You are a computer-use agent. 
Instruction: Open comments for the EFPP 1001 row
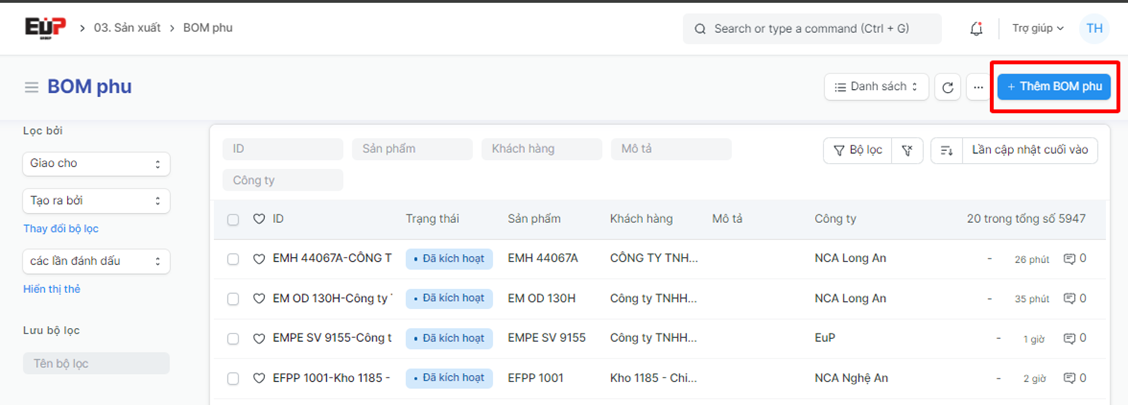(1075, 378)
